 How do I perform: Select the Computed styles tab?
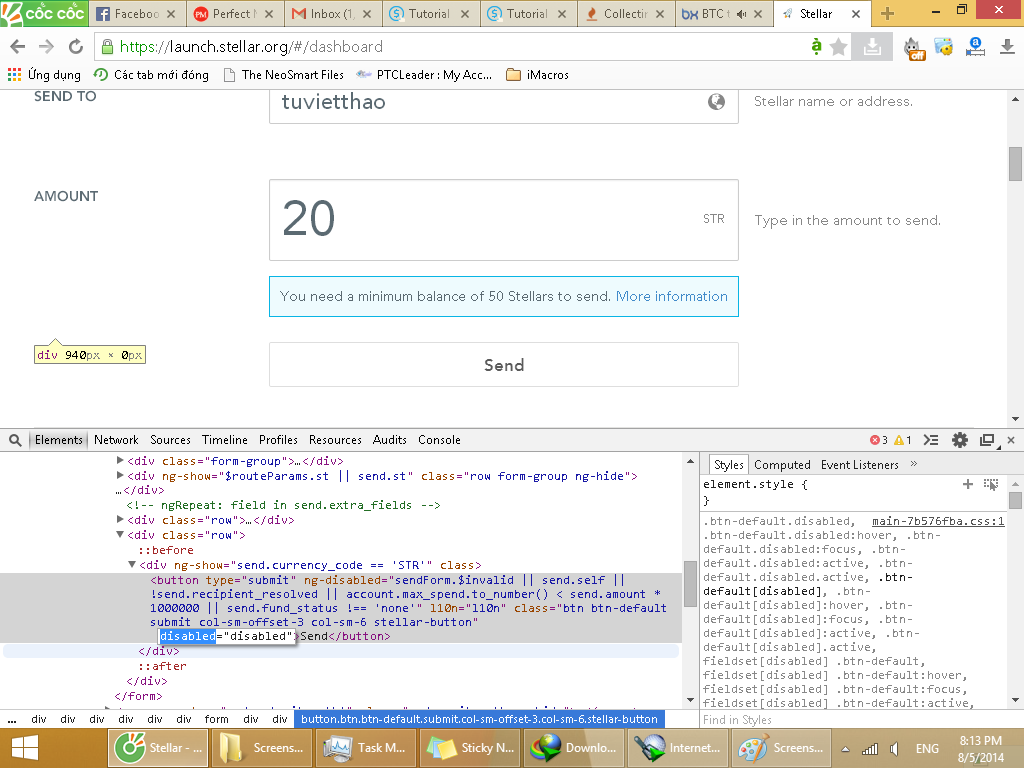782,465
